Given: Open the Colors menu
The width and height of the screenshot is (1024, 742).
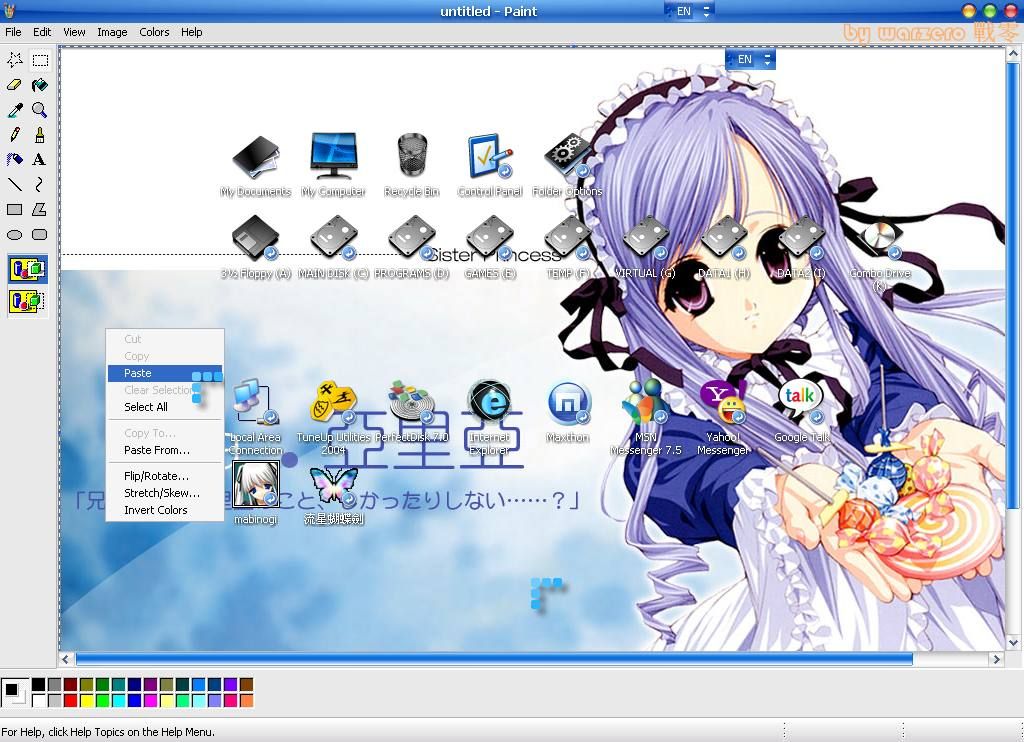Looking at the screenshot, I should (154, 32).
